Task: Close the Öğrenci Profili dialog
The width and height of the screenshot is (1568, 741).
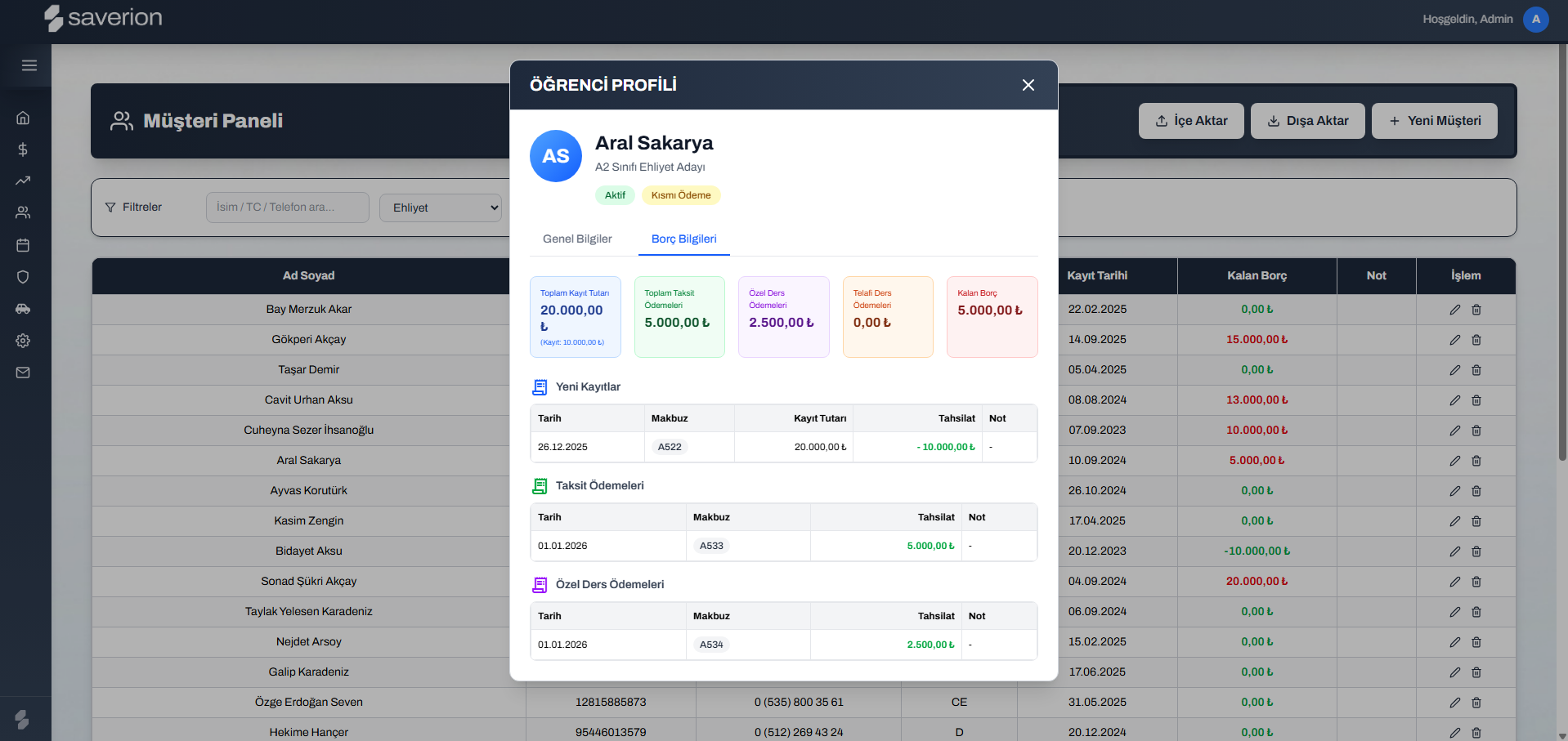Action: (x=1028, y=85)
